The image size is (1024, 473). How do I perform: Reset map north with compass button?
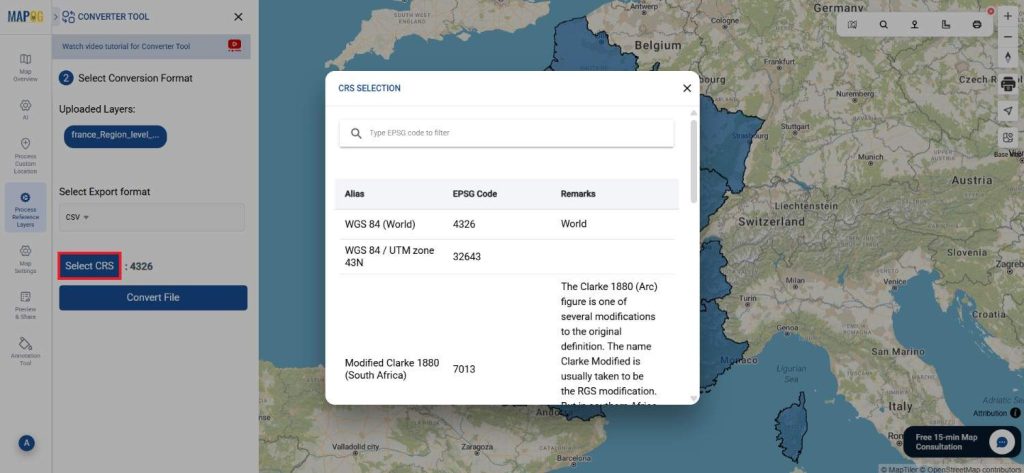(1007, 58)
